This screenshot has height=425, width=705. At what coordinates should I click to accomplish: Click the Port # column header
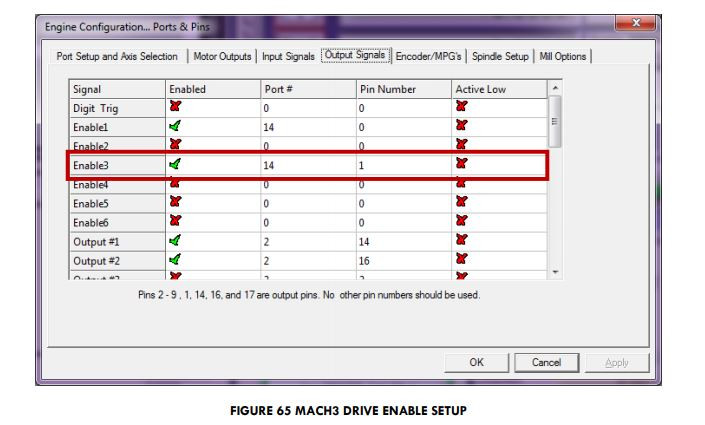(x=308, y=89)
